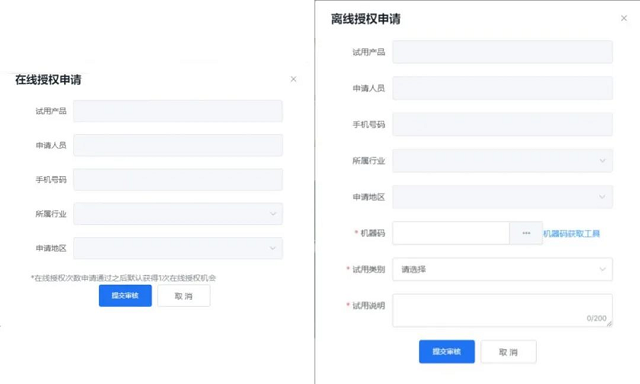
Task: Select 试用产品 field in offline form
Action: (x=502, y=52)
